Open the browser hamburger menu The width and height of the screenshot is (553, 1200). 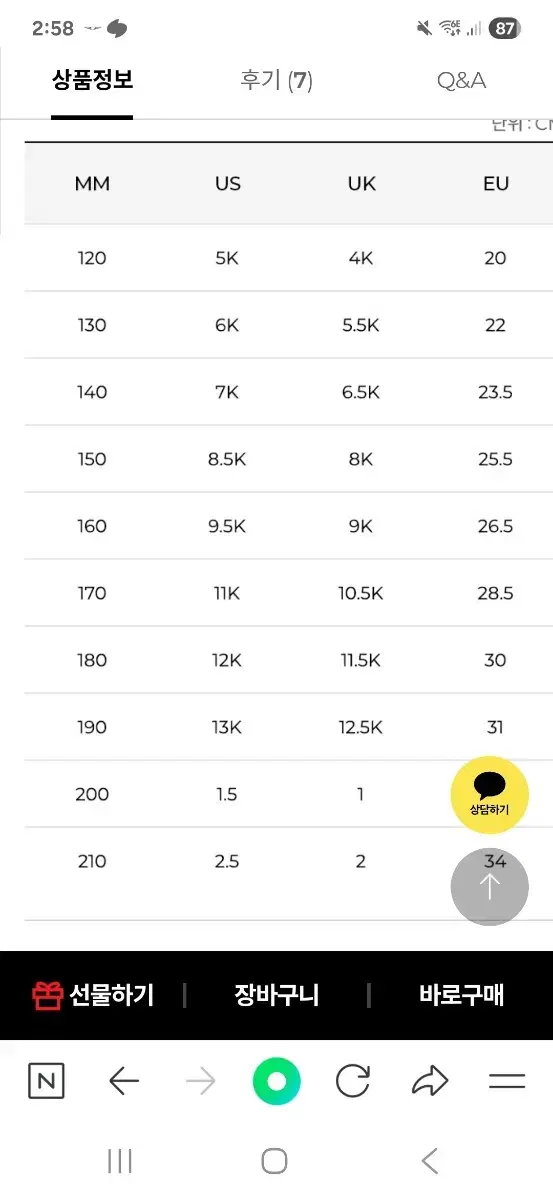point(507,1081)
